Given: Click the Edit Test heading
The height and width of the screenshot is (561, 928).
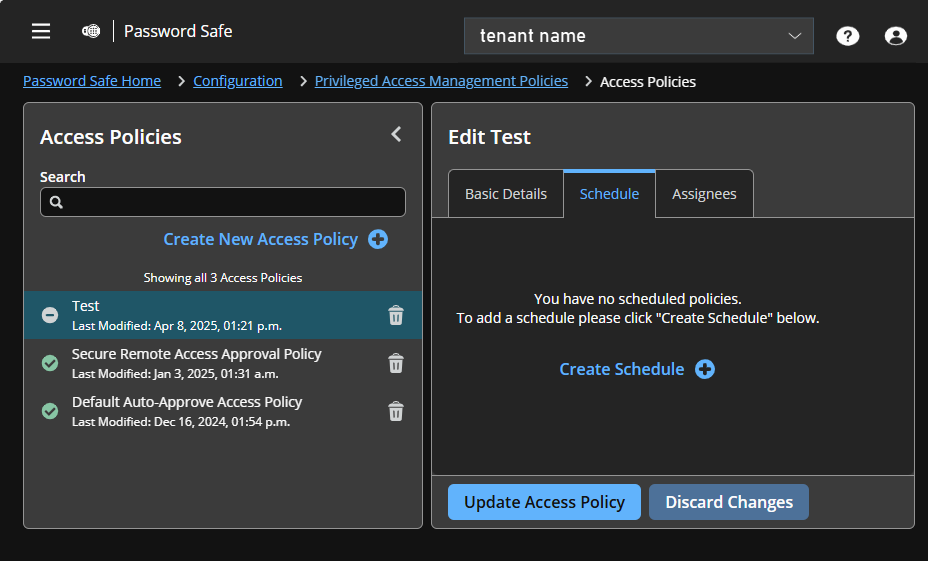Looking at the screenshot, I should [489, 137].
